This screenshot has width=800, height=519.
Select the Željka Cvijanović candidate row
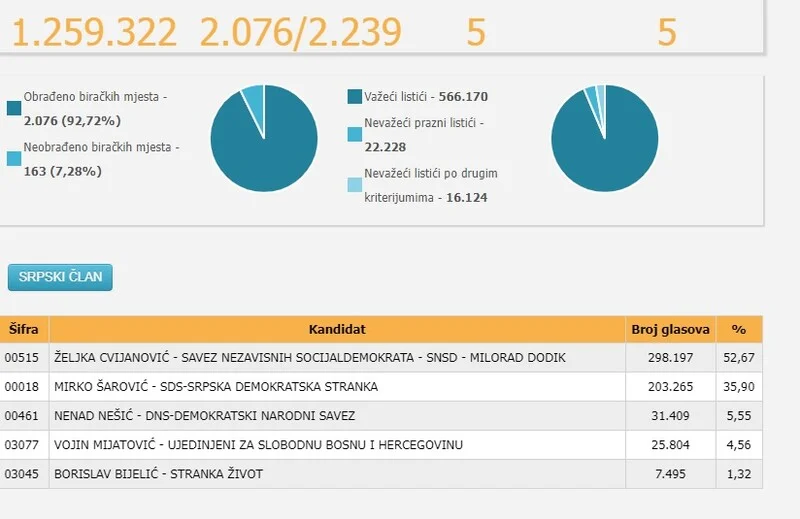310,358
